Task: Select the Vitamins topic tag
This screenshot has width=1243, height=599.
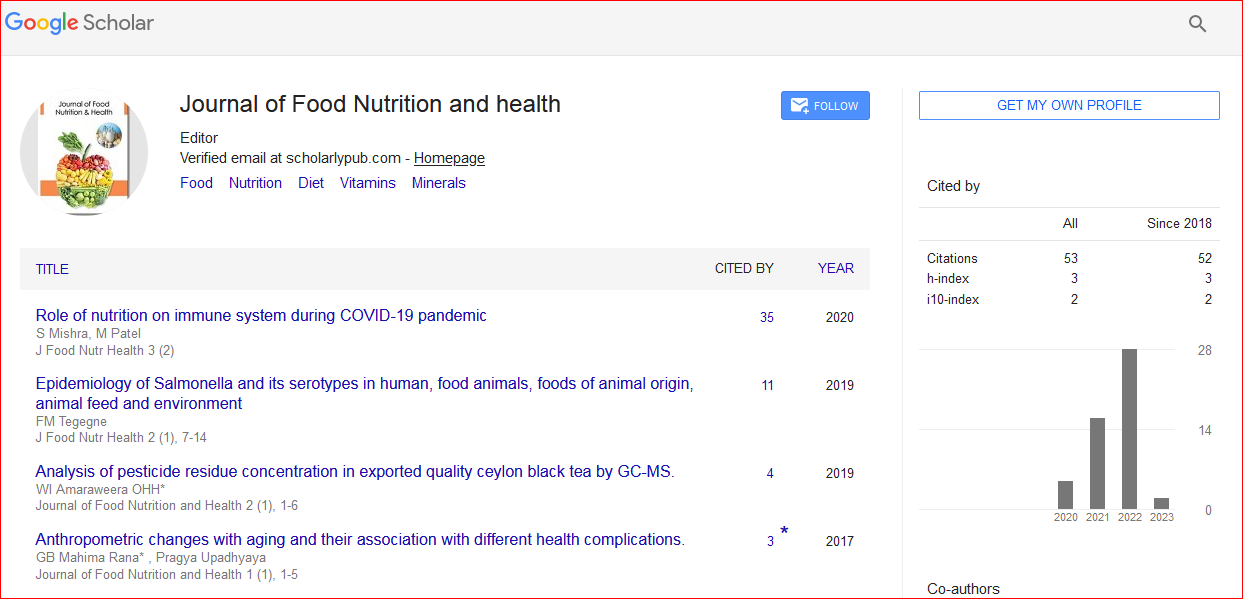Action: (367, 183)
